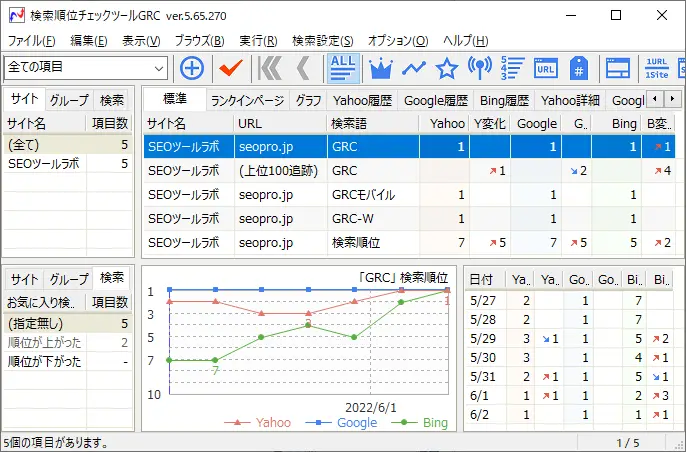
Task: Click the line chart trend icon
Action: click(414, 68)
